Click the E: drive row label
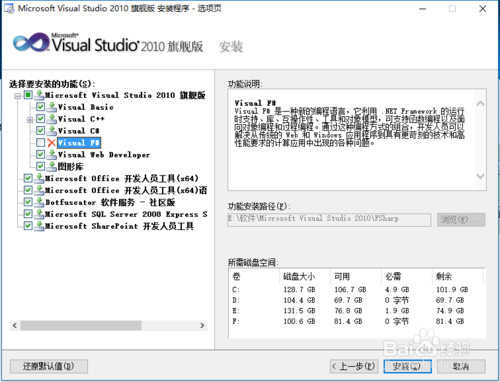The width and height of the screenshot is (500, 382). tap(236, 311)
